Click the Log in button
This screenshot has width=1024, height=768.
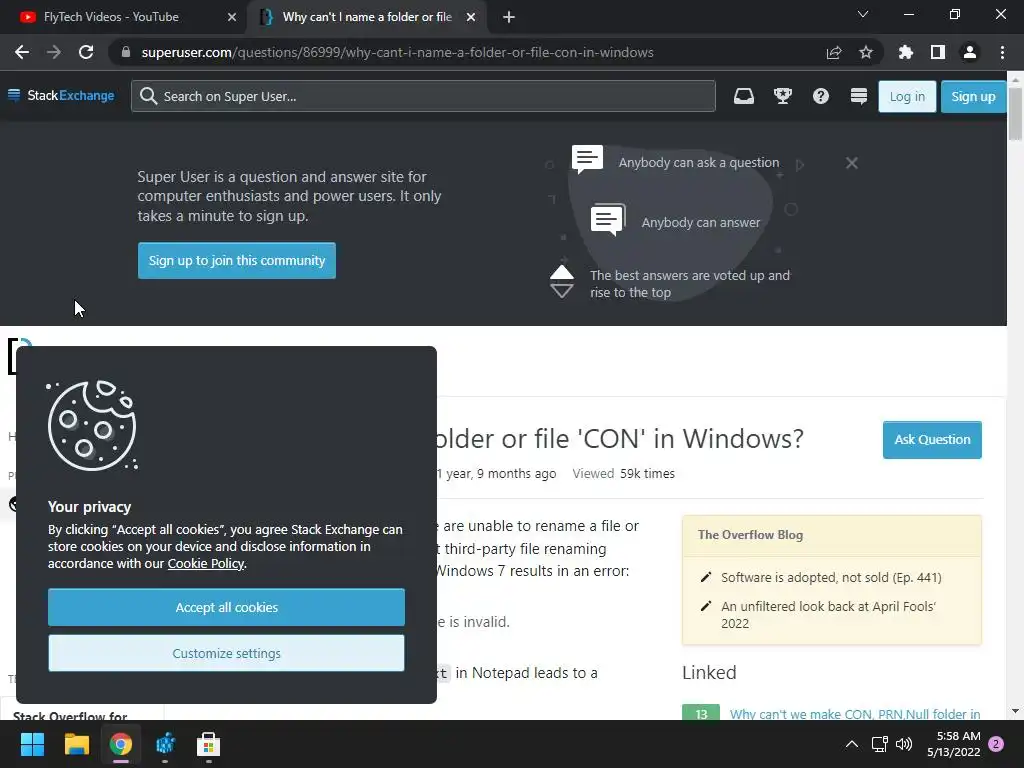[907, 97]
